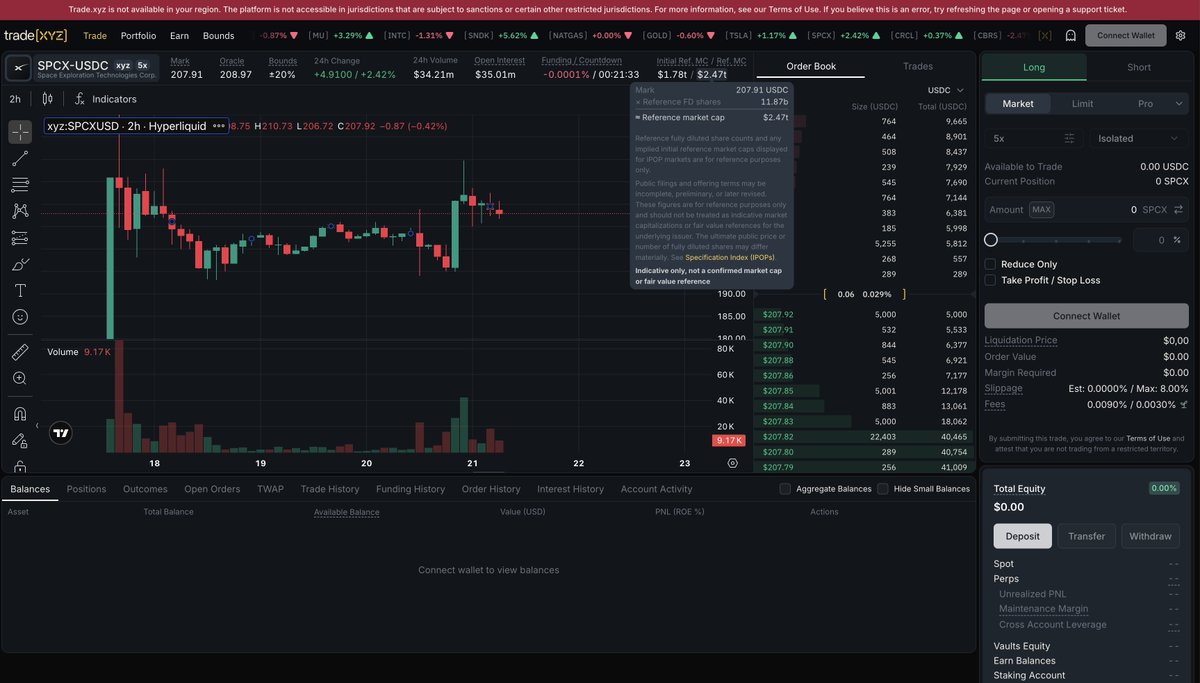Select the ruler measure tool
The width and height of the screenshot is (1200, 683).
pos(20,352)
